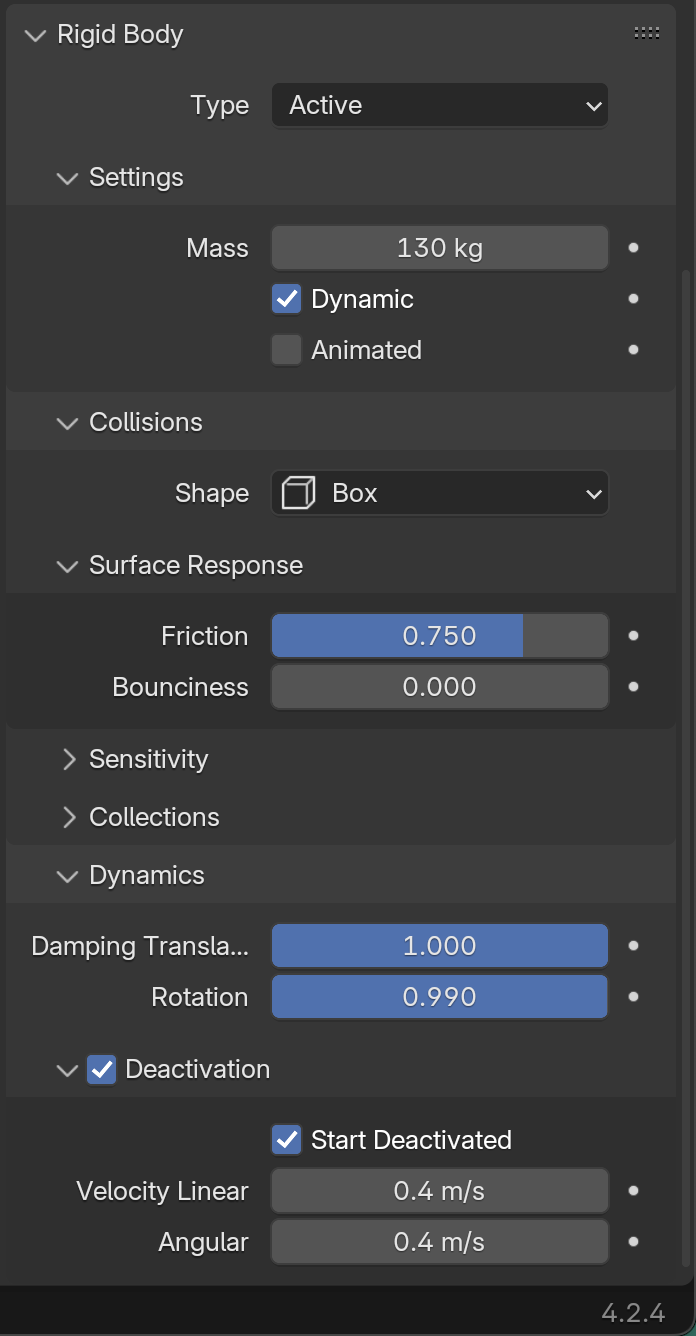Screen dimensions: 696x1336
Task: Click the animate dot beside Dynamic
Action: pyautogui.click(x=633, y=299)
